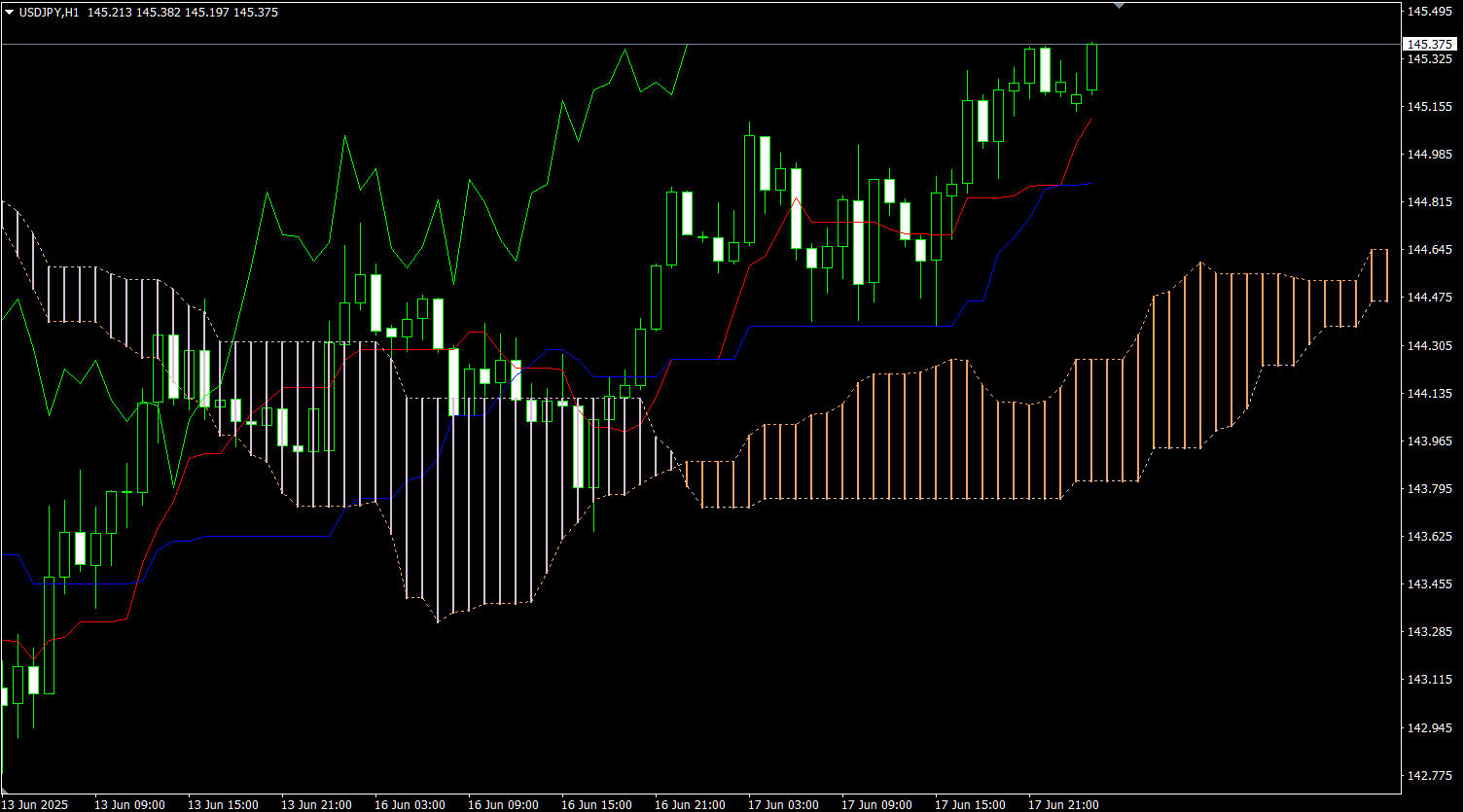Click the 17 Jun 09:00 time label
The height and width of the screenshot is (812, 1464).
(877, 805)
